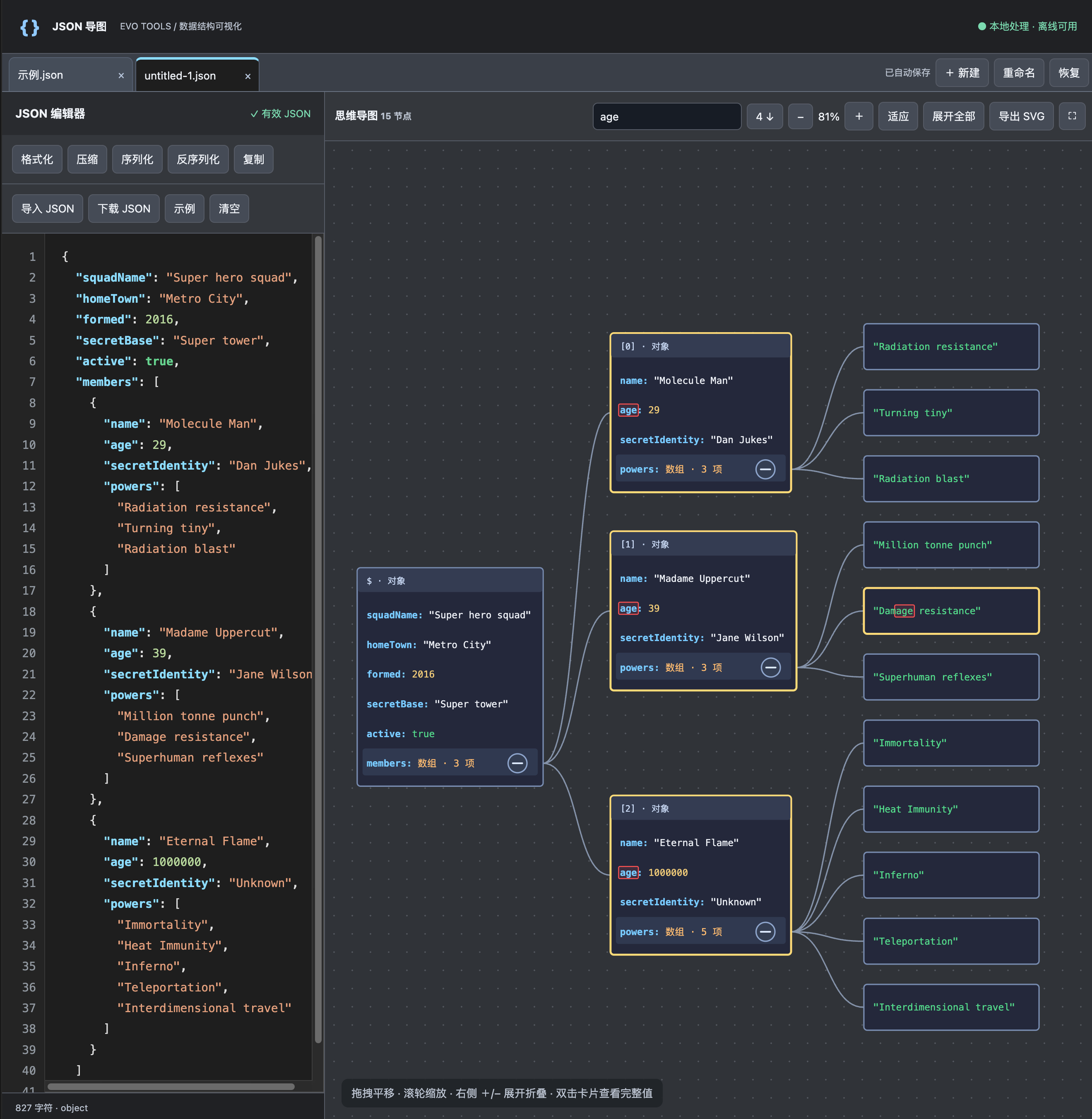This screenshot has height=1119, width=1092.
Task: Close the 示例.json tab
Action: click(121, 76)
